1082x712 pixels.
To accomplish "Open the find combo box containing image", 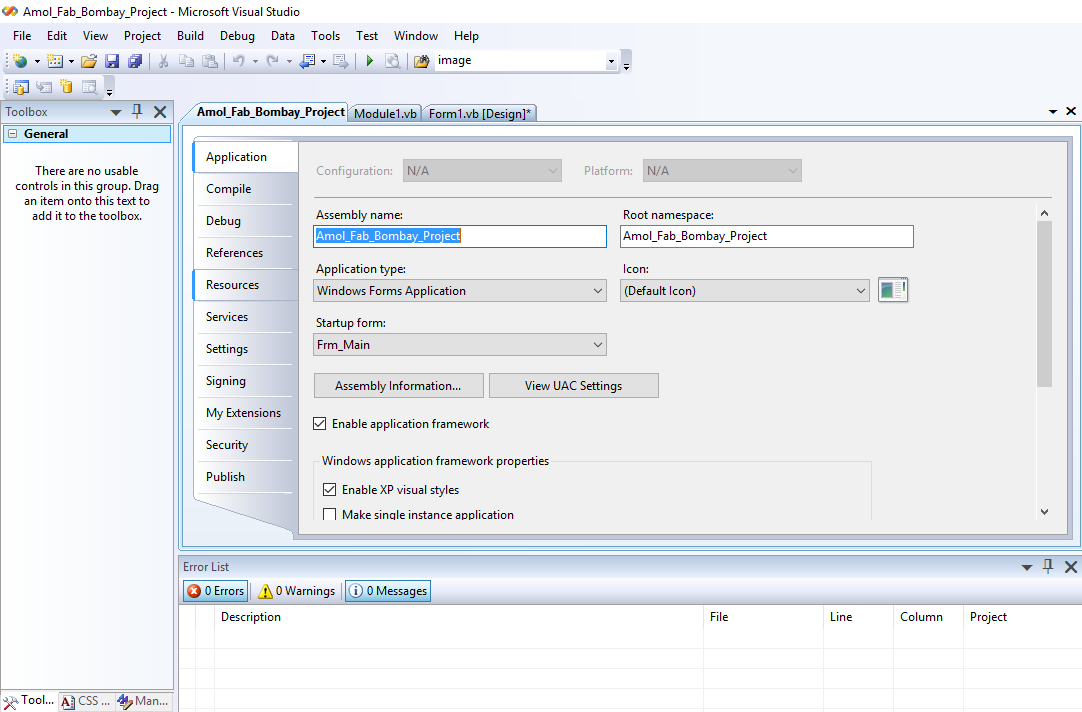I will pos(611,61).
